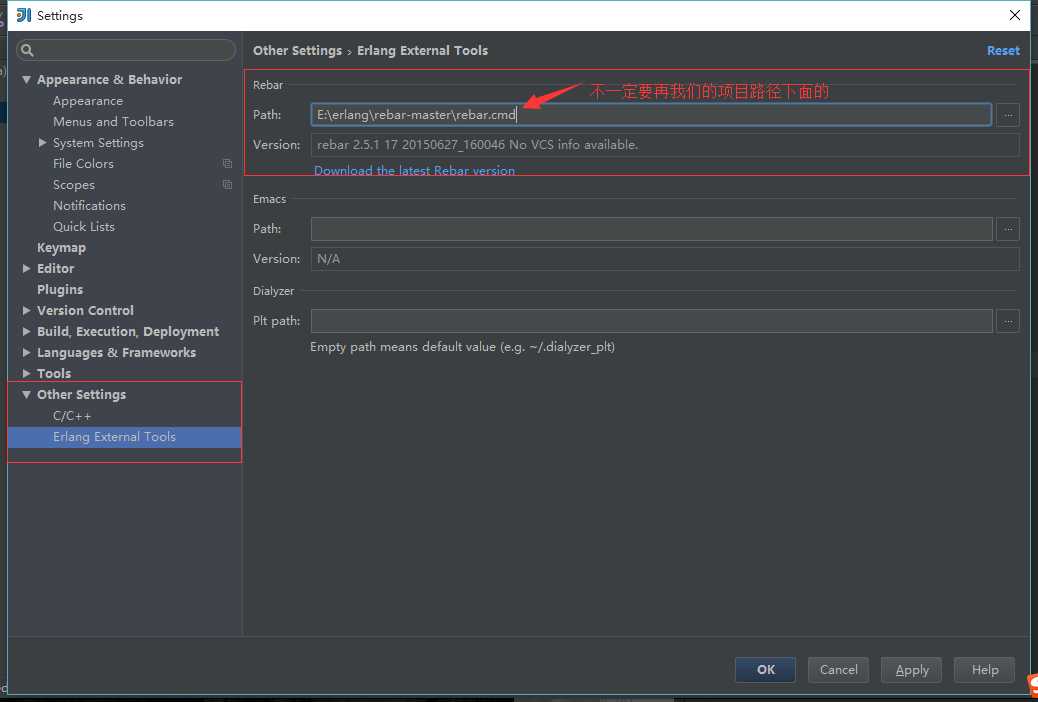Click the Emacs Path input field
This screenshot has height=702, width=1038.
(651, 229)
